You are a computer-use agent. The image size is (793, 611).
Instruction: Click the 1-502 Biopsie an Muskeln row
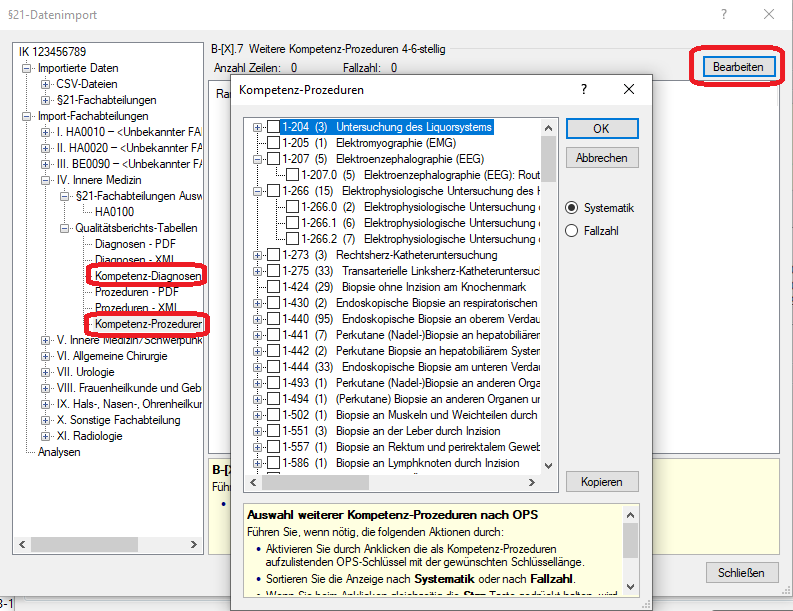410,415
